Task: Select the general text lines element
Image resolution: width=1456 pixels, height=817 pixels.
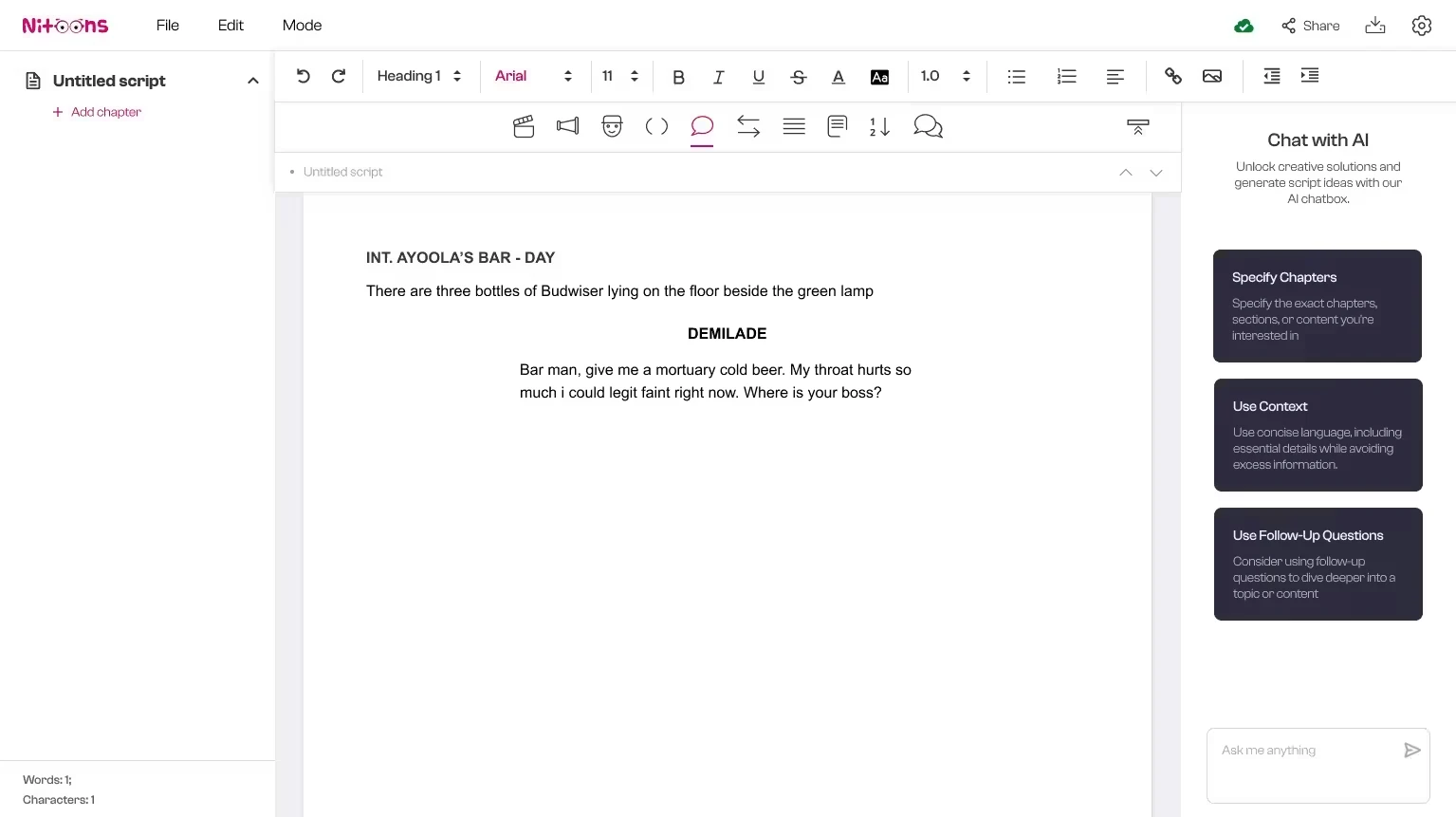Action: 794,126
